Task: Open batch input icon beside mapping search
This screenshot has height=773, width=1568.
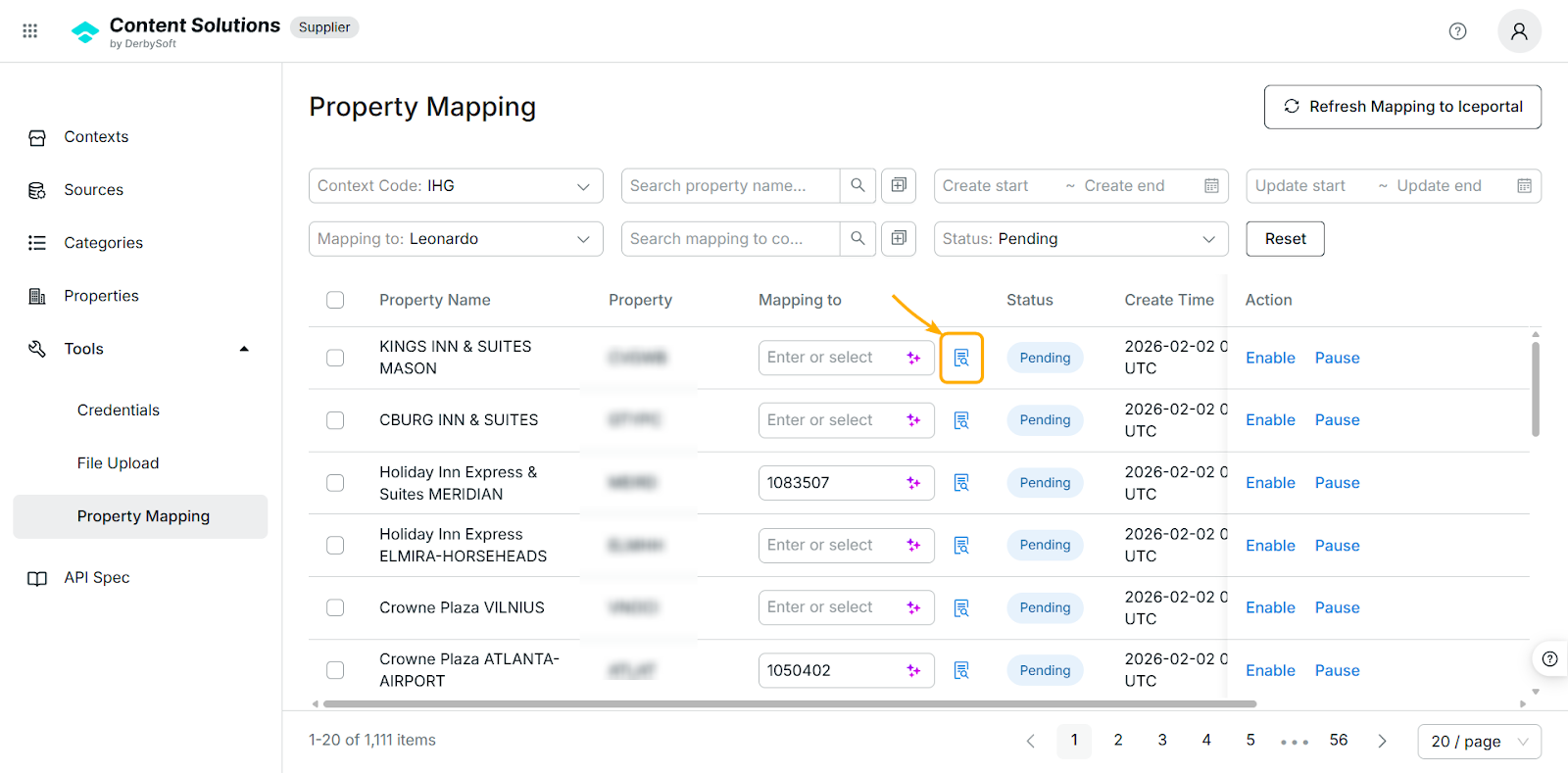Action: pyautogui.click(x=899, y=238)
